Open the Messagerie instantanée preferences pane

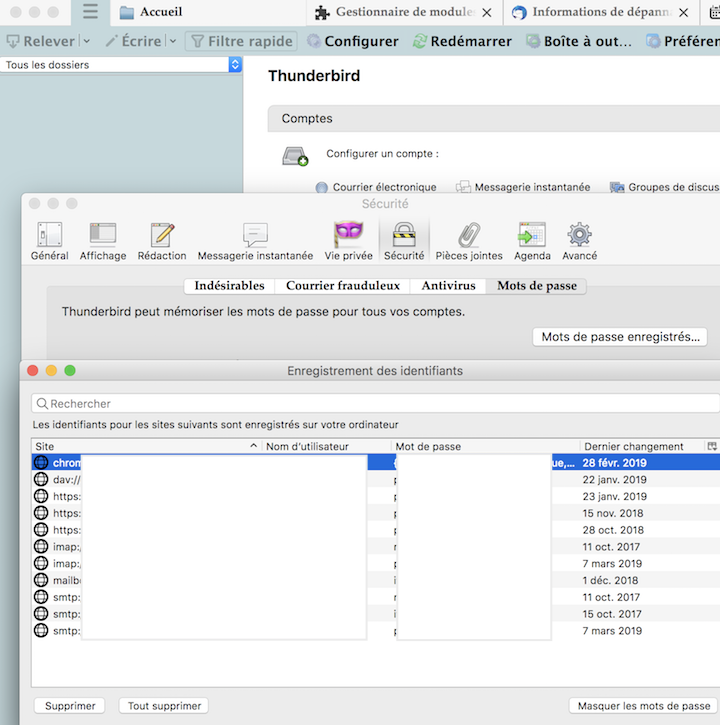pyautogui.click(x=255, y=241)
